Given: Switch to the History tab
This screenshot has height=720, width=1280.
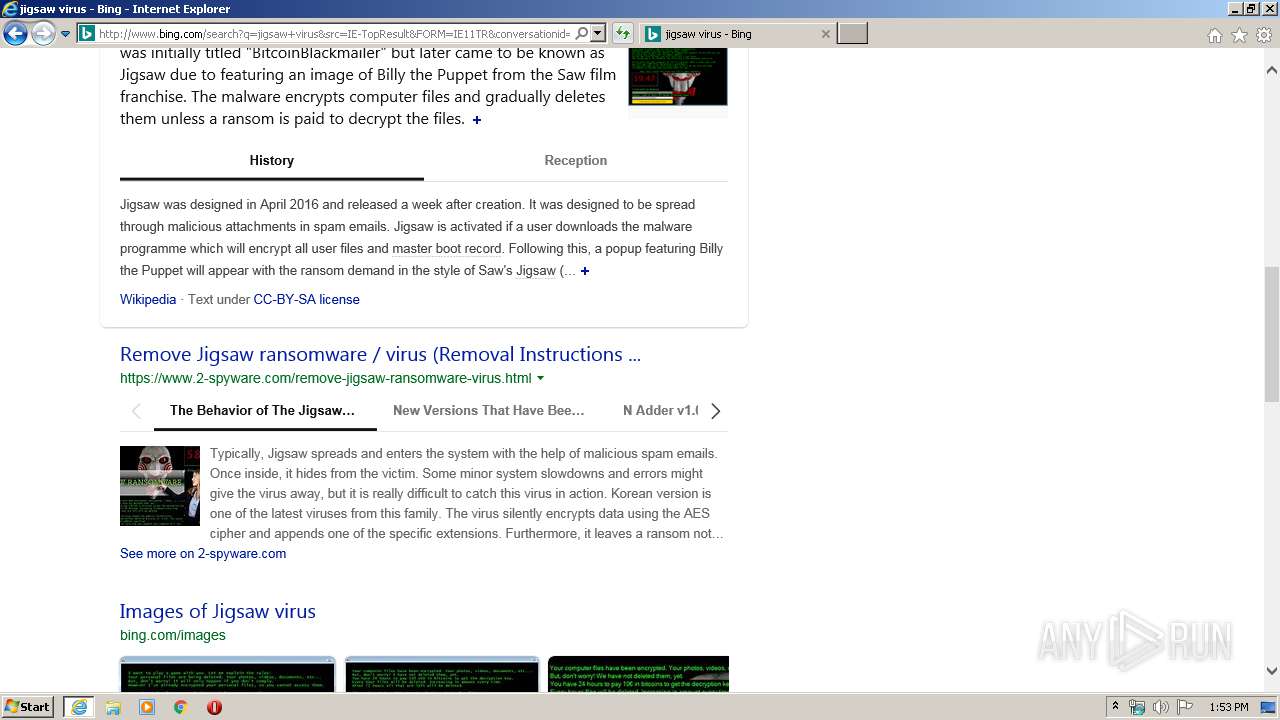Looking at the screenshot, I should (272, 160).
